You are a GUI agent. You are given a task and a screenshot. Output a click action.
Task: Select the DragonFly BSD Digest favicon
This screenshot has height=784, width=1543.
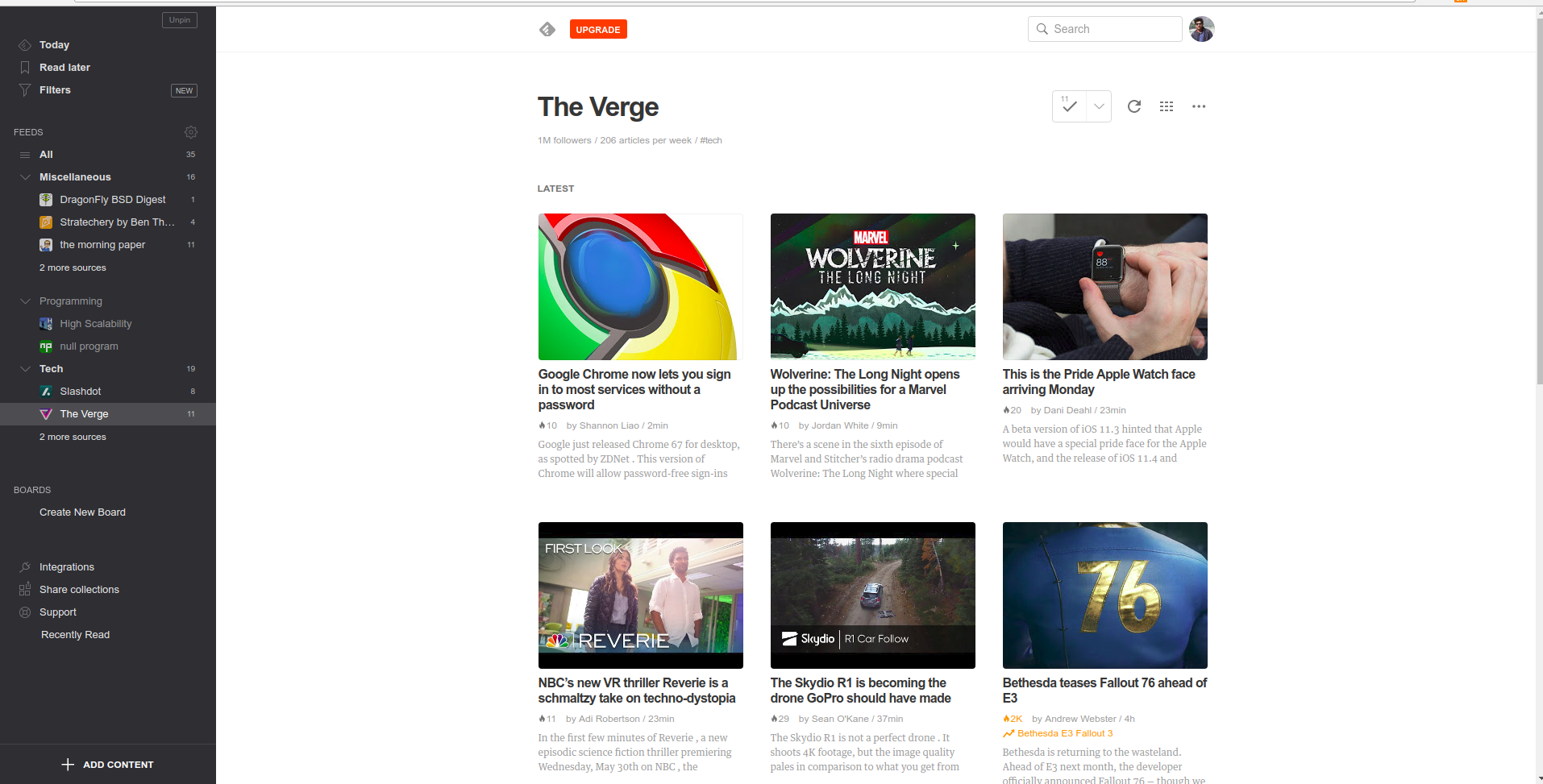[x=46, y=200]
